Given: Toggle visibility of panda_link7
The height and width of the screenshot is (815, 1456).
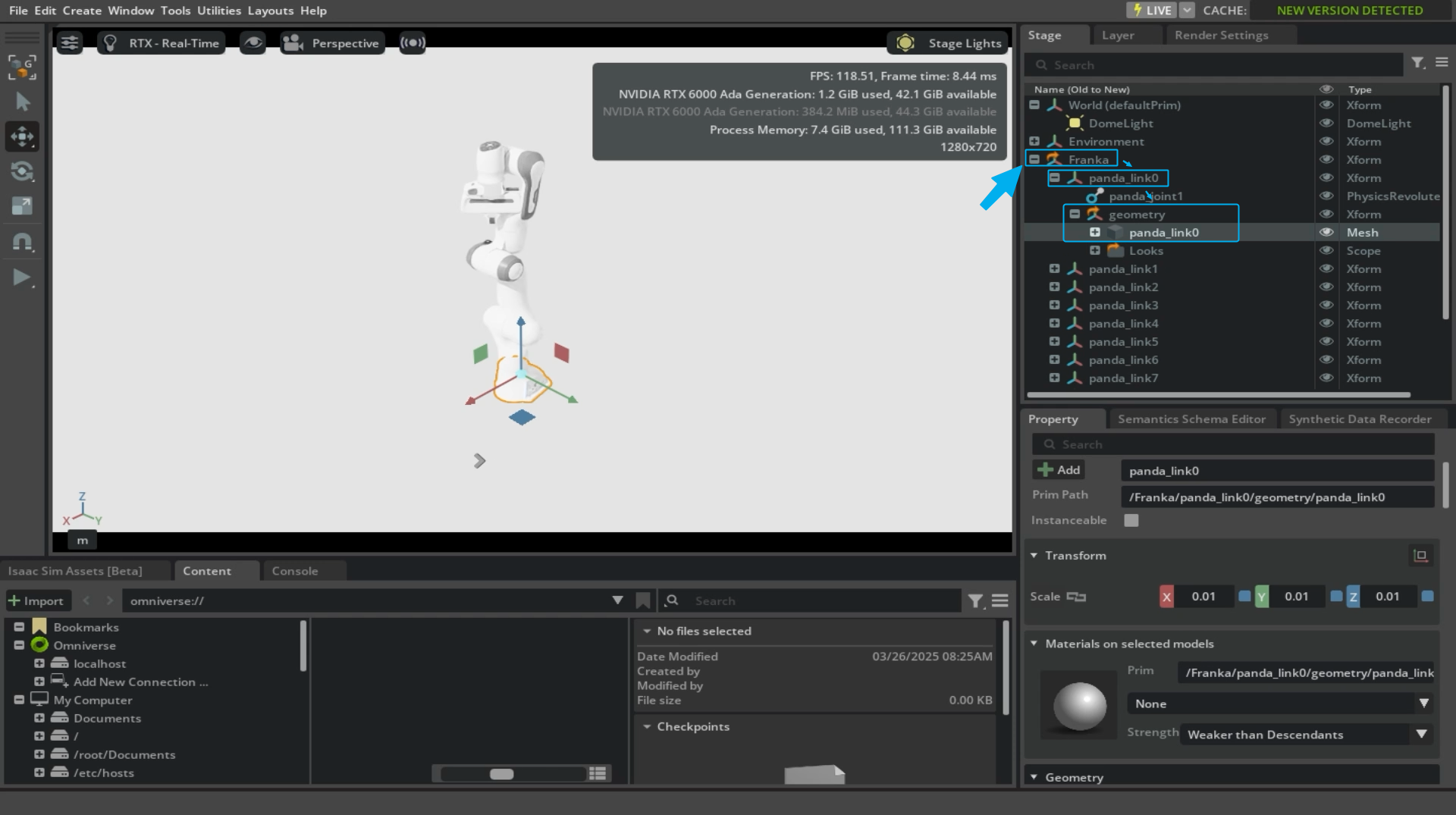Looking at the screenshot, I should pyautogui.click(x=1326, y=378).
